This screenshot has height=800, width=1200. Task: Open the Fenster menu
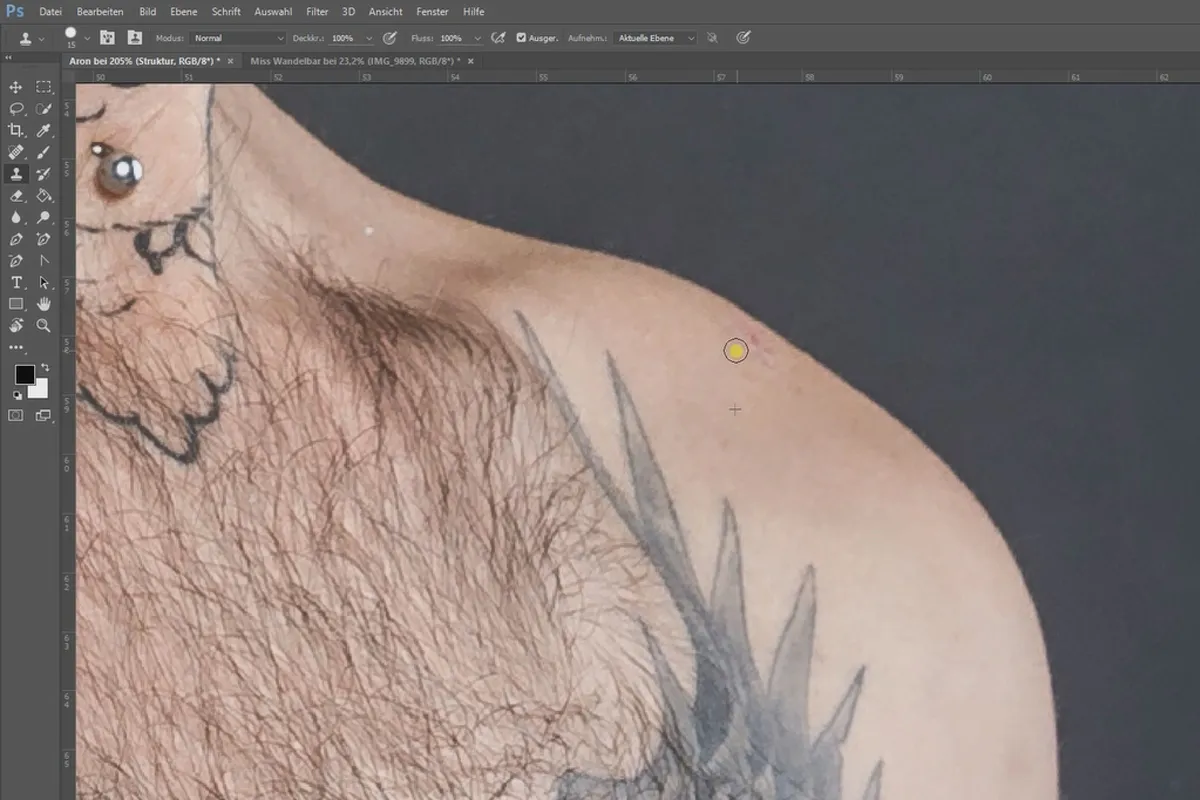pos(432,12)
